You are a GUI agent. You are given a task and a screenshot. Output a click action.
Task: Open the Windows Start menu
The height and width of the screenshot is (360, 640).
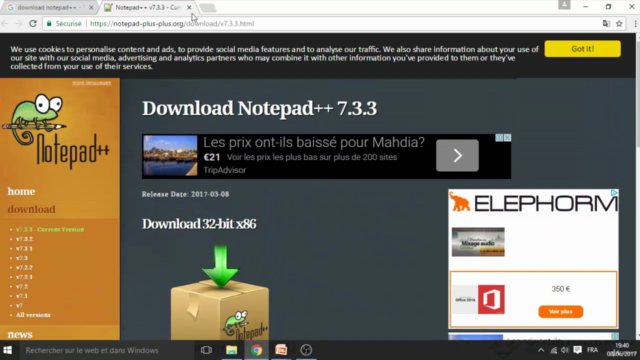point(7,350)
